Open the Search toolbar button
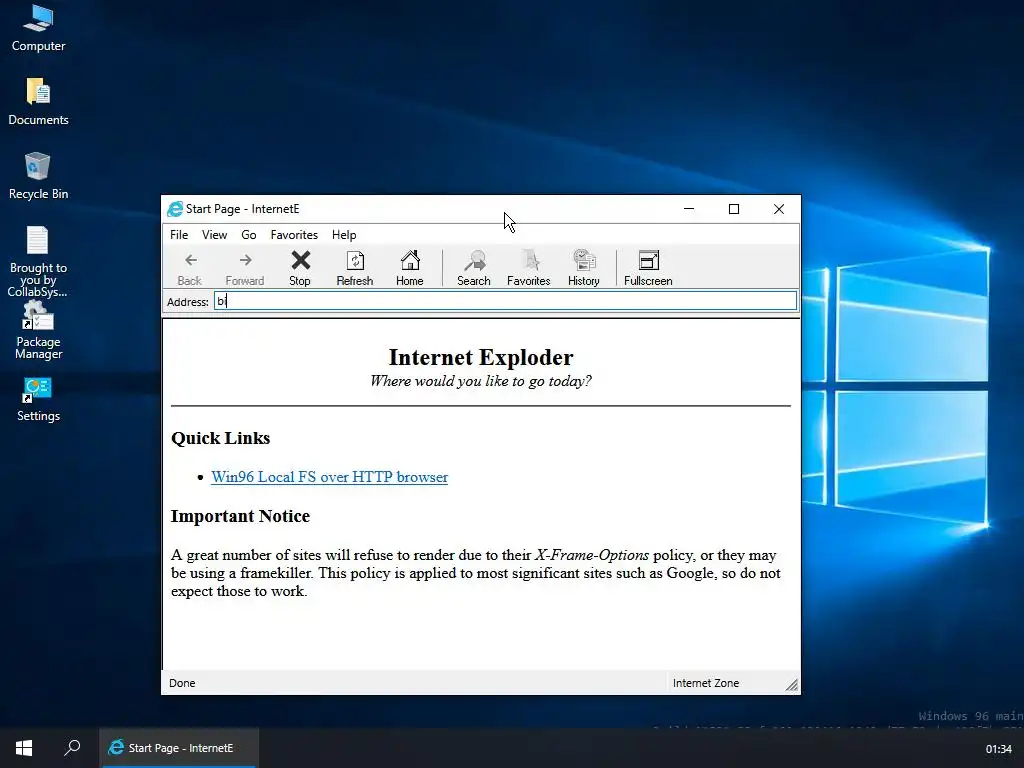This screenshot has width=1024, height=768. coord(473,268)
